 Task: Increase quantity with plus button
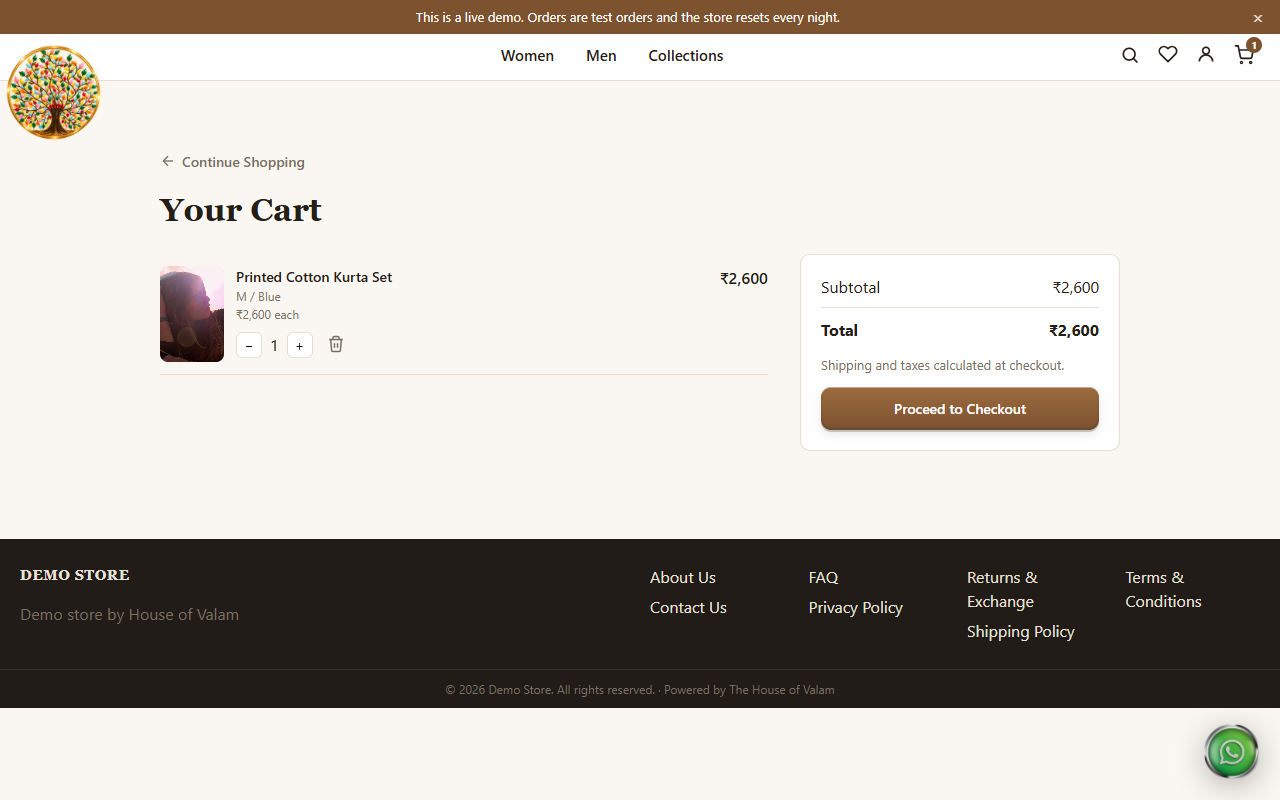tap(300, 345)
